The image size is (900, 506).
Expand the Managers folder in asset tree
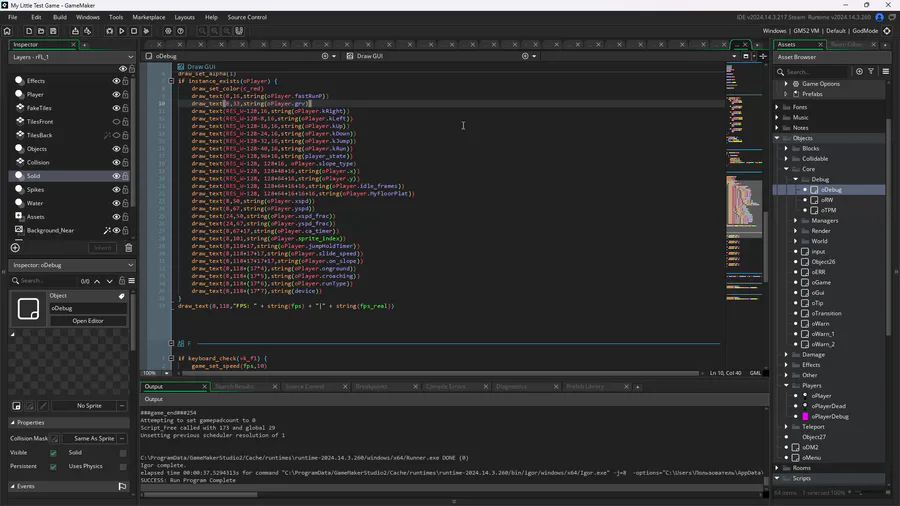796,220
